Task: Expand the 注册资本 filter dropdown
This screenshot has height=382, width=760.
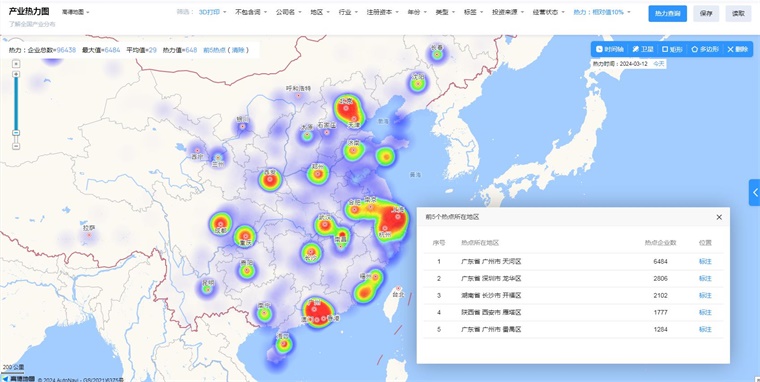Action: [382, 12]
